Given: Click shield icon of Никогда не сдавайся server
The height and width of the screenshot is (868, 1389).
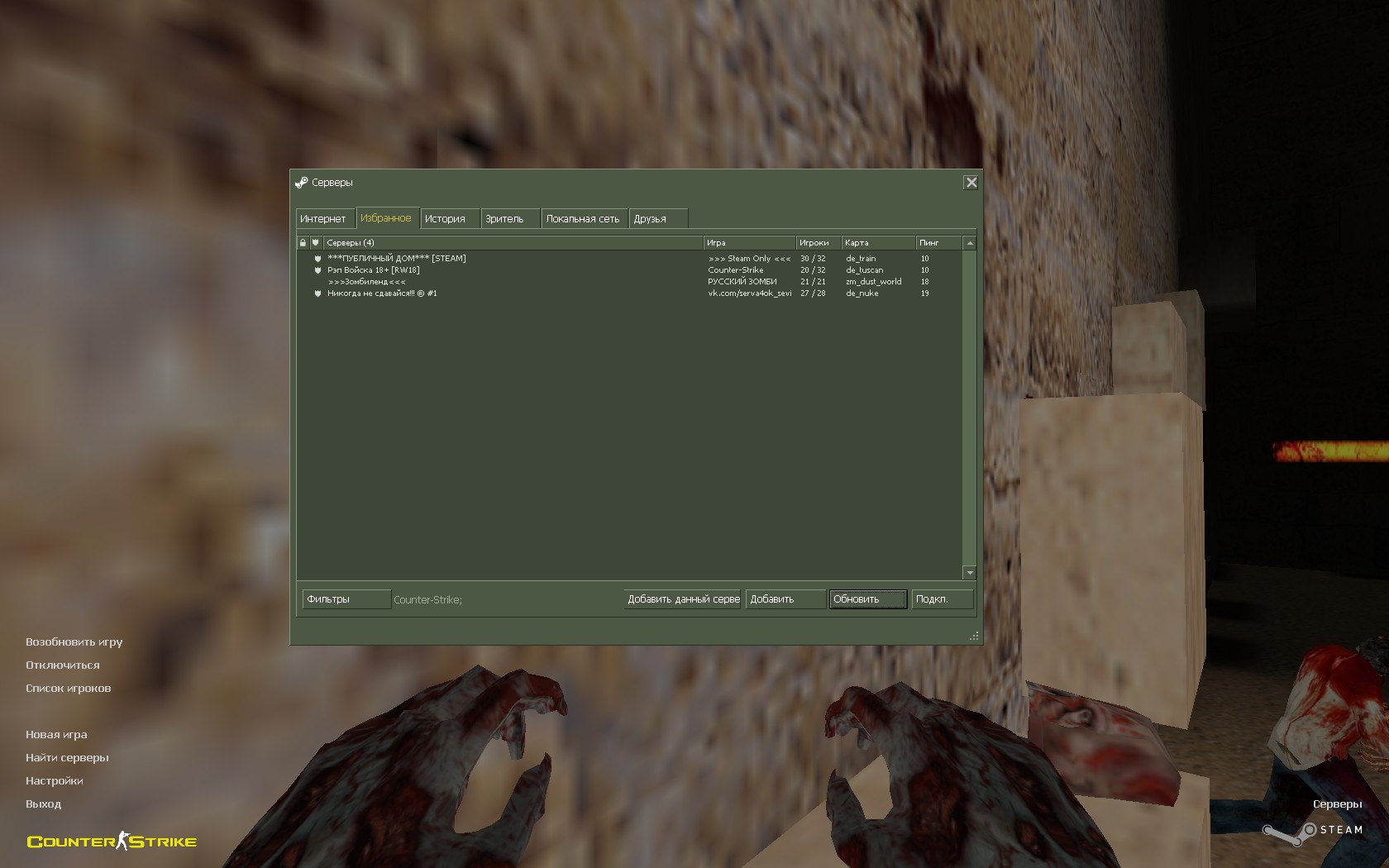Looking at the screenshot, I should [x=317, y=293].
